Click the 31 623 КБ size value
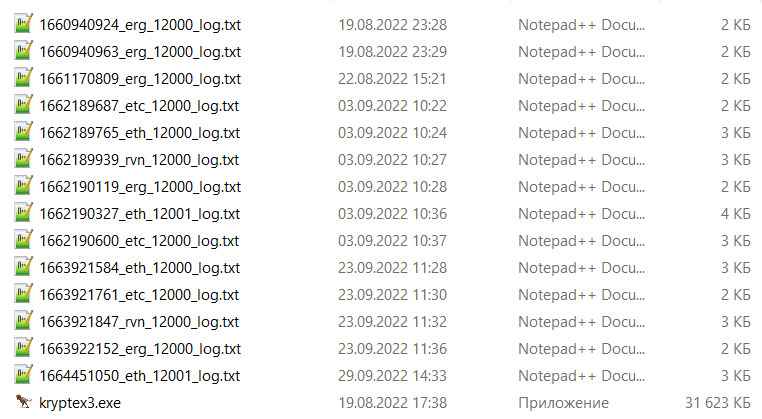The width and height of the screenshot is (762, 419). tap(718, 403)
